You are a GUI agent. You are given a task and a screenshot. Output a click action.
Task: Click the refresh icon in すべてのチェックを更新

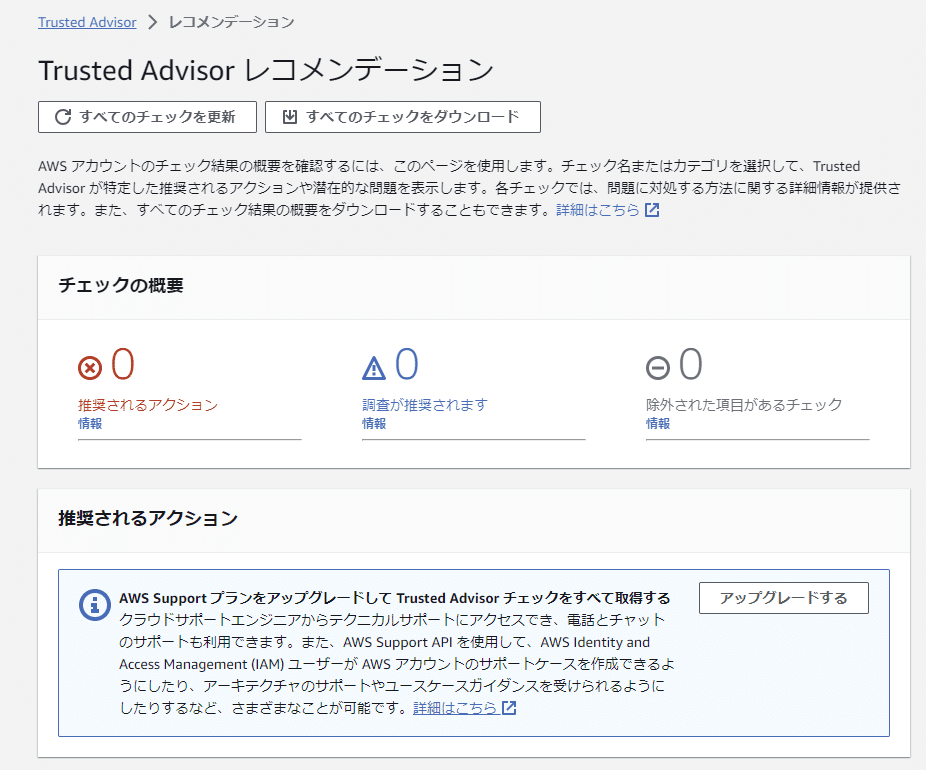coord(63,117)
